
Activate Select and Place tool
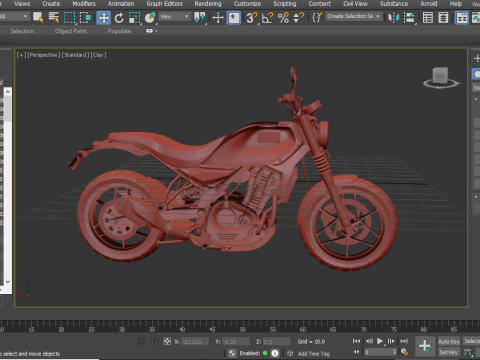(x=150, y=17)
